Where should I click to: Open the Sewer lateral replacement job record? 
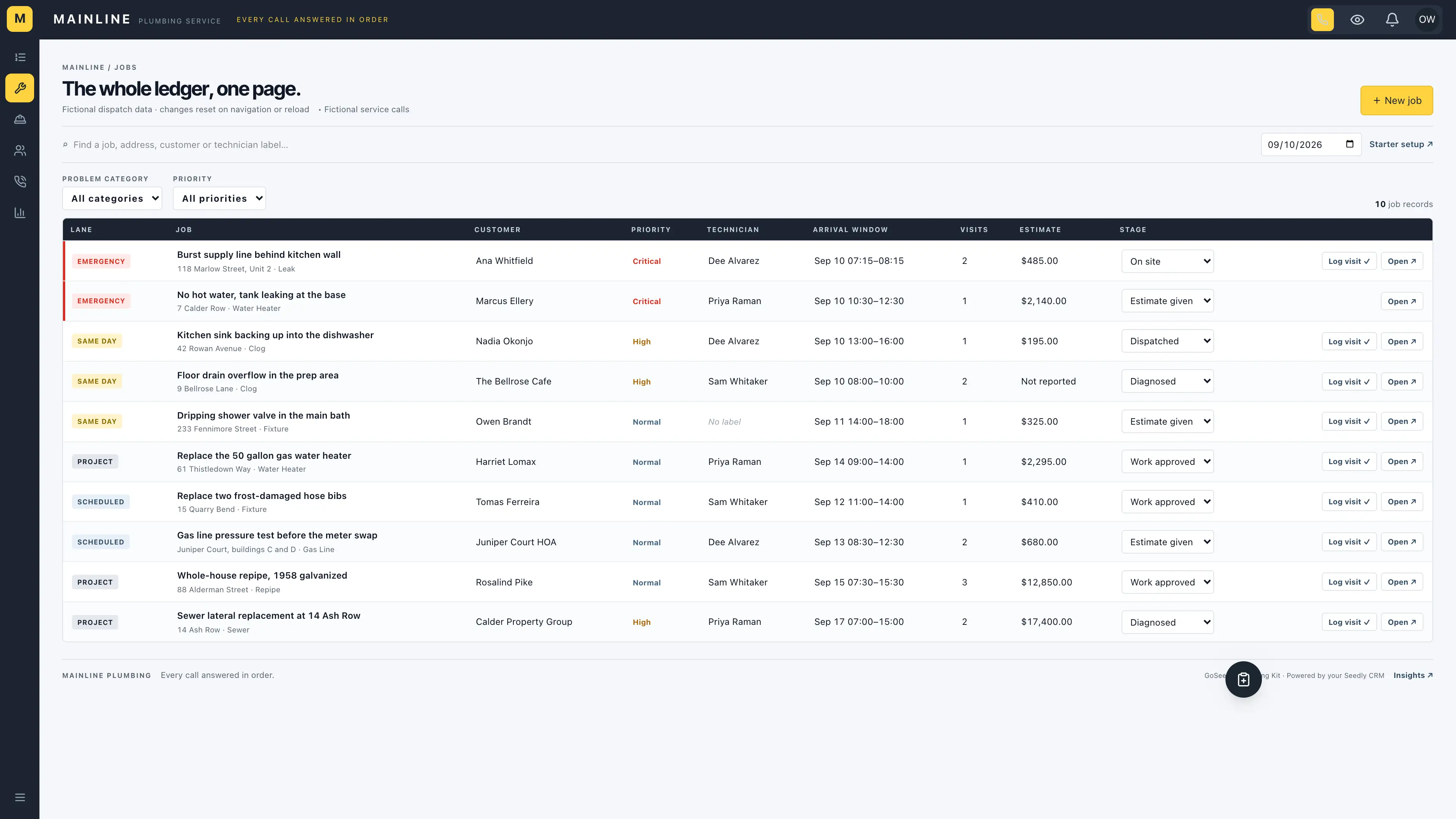coord(1402,622)
